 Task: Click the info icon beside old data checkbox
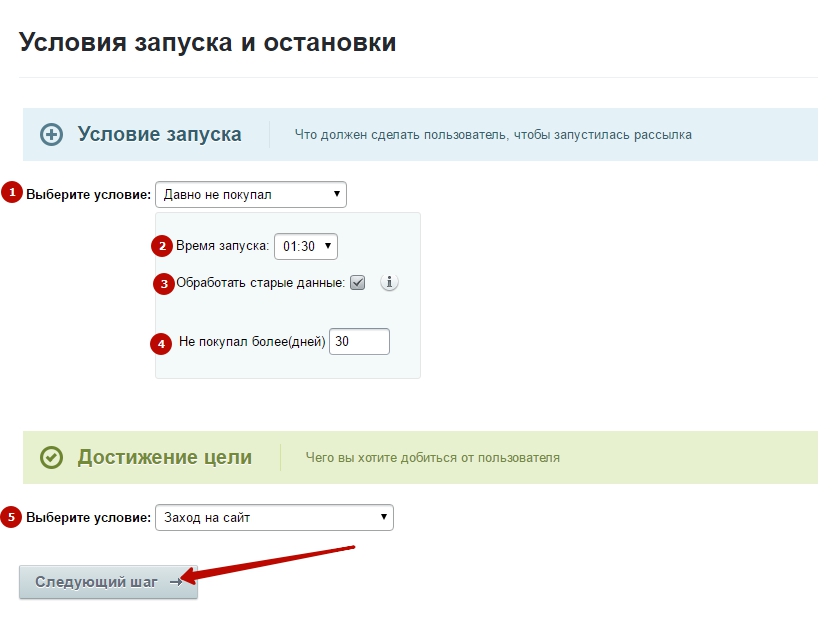pyautogui.click(x=389, y=282)
